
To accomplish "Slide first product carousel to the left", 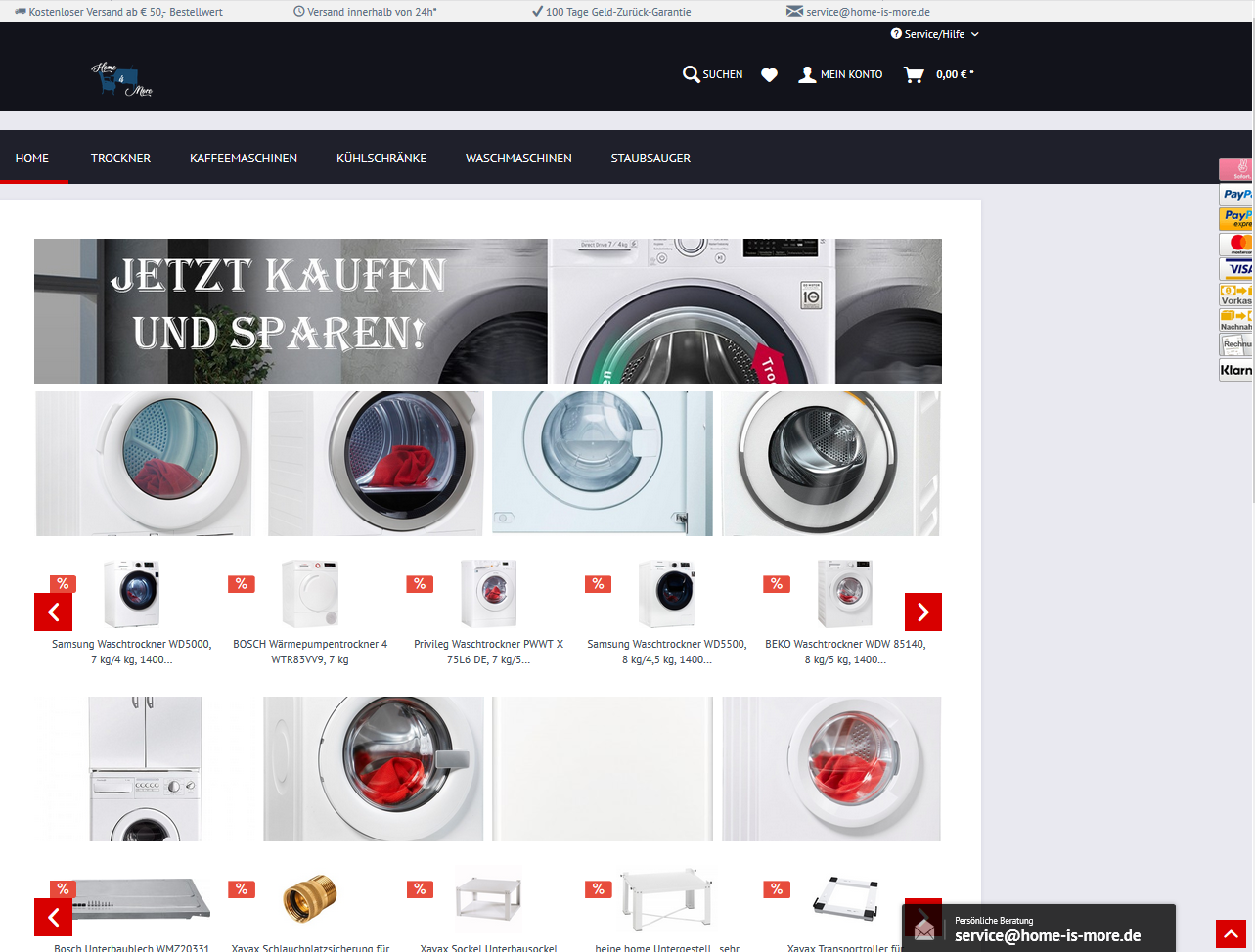I will (54, 612).
